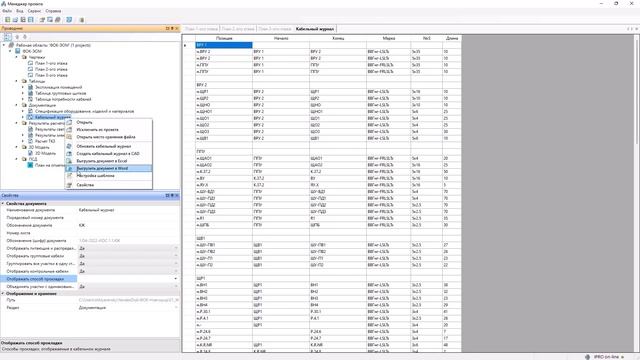640x360 pixels.
Task: Click the Начало column header
Action: click(x=281, y=38)
